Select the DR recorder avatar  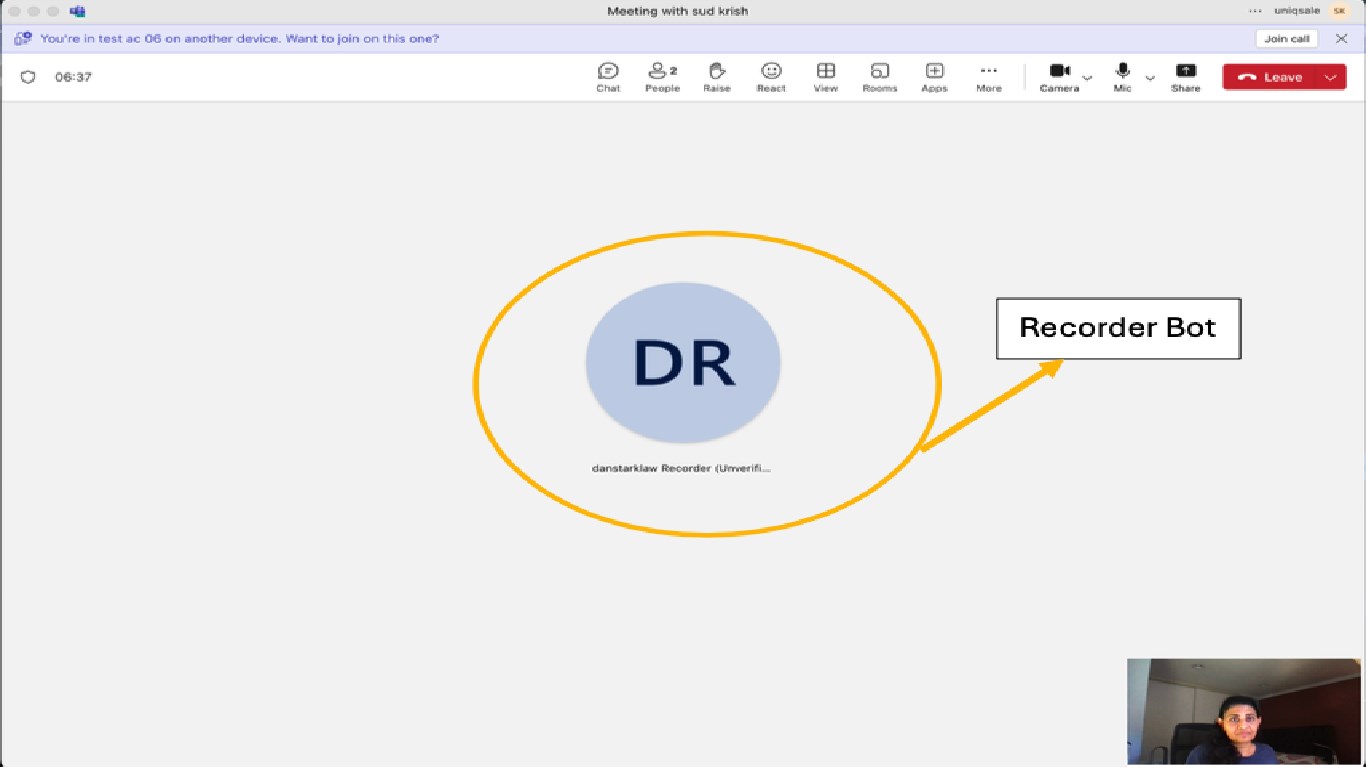(683, 362)
